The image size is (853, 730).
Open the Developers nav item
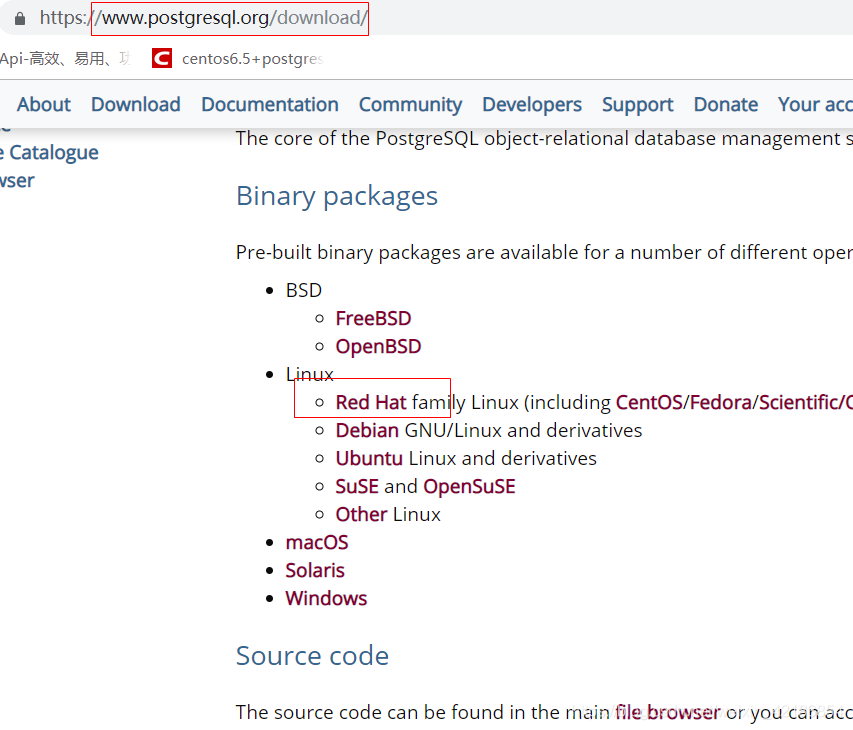point(531,104)
